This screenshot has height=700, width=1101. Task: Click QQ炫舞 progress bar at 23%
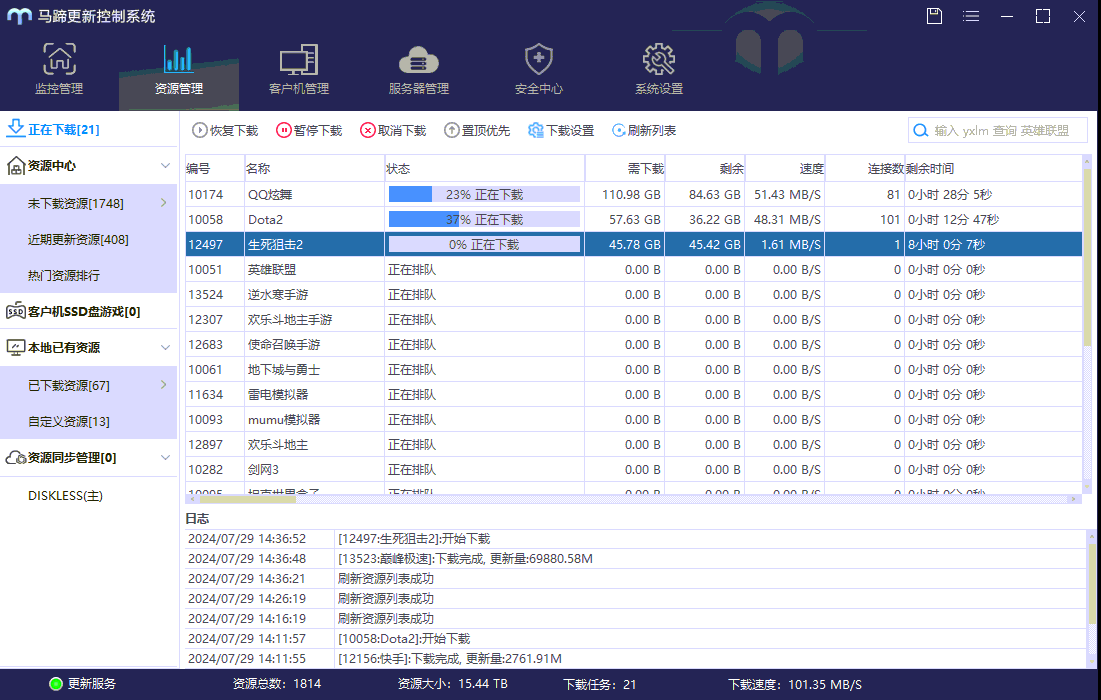[484, 194]
